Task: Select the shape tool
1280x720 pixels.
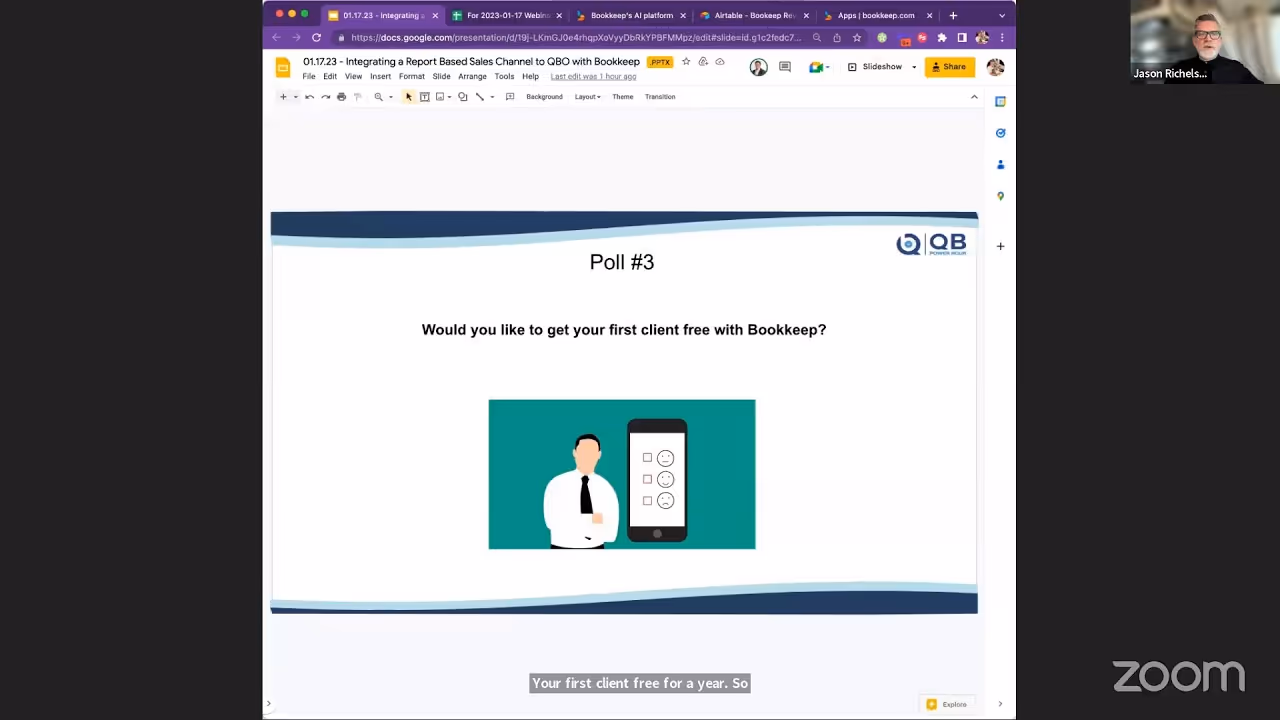Action: tap(463, 97)
